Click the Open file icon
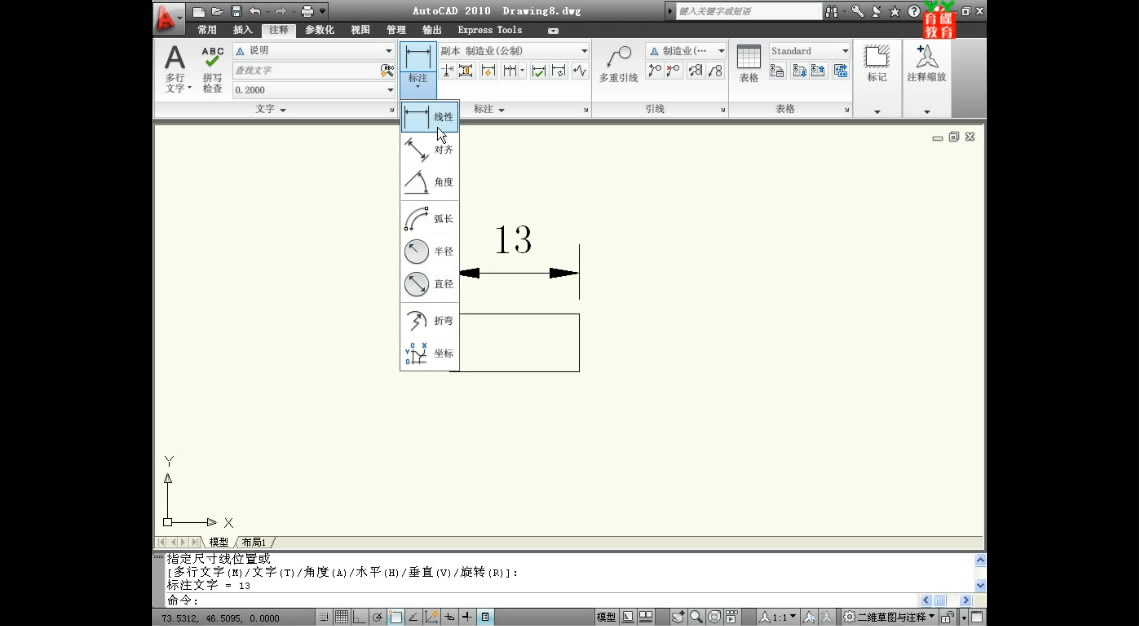 pos(217,12)
